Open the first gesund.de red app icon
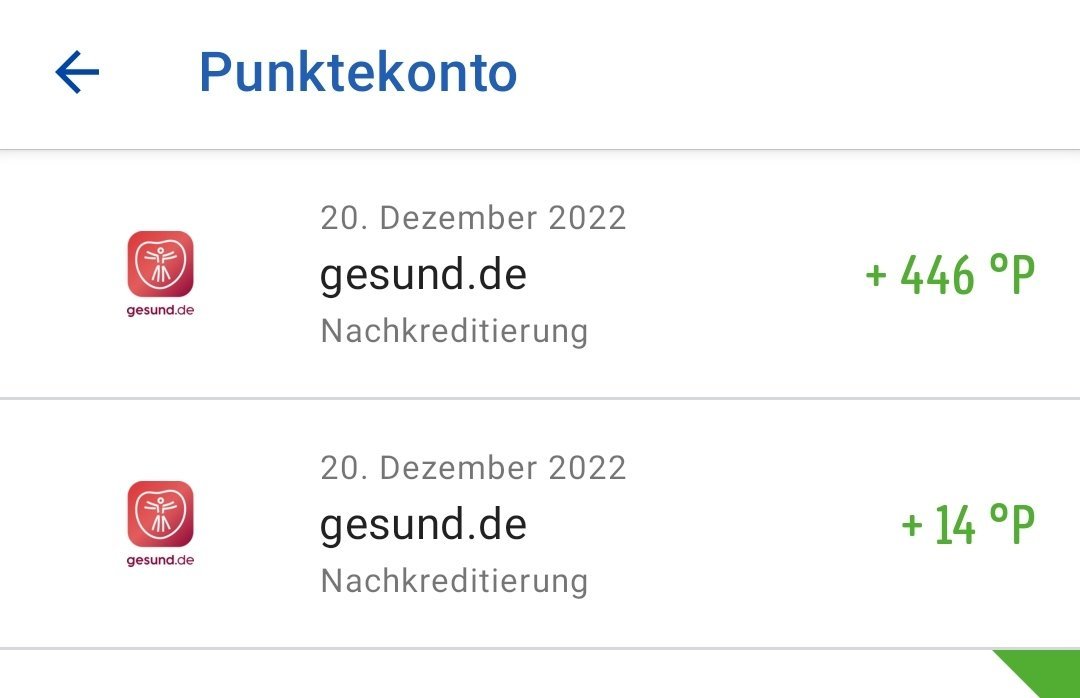Viewport: 1080px width, 698px height. click(160, 264)
